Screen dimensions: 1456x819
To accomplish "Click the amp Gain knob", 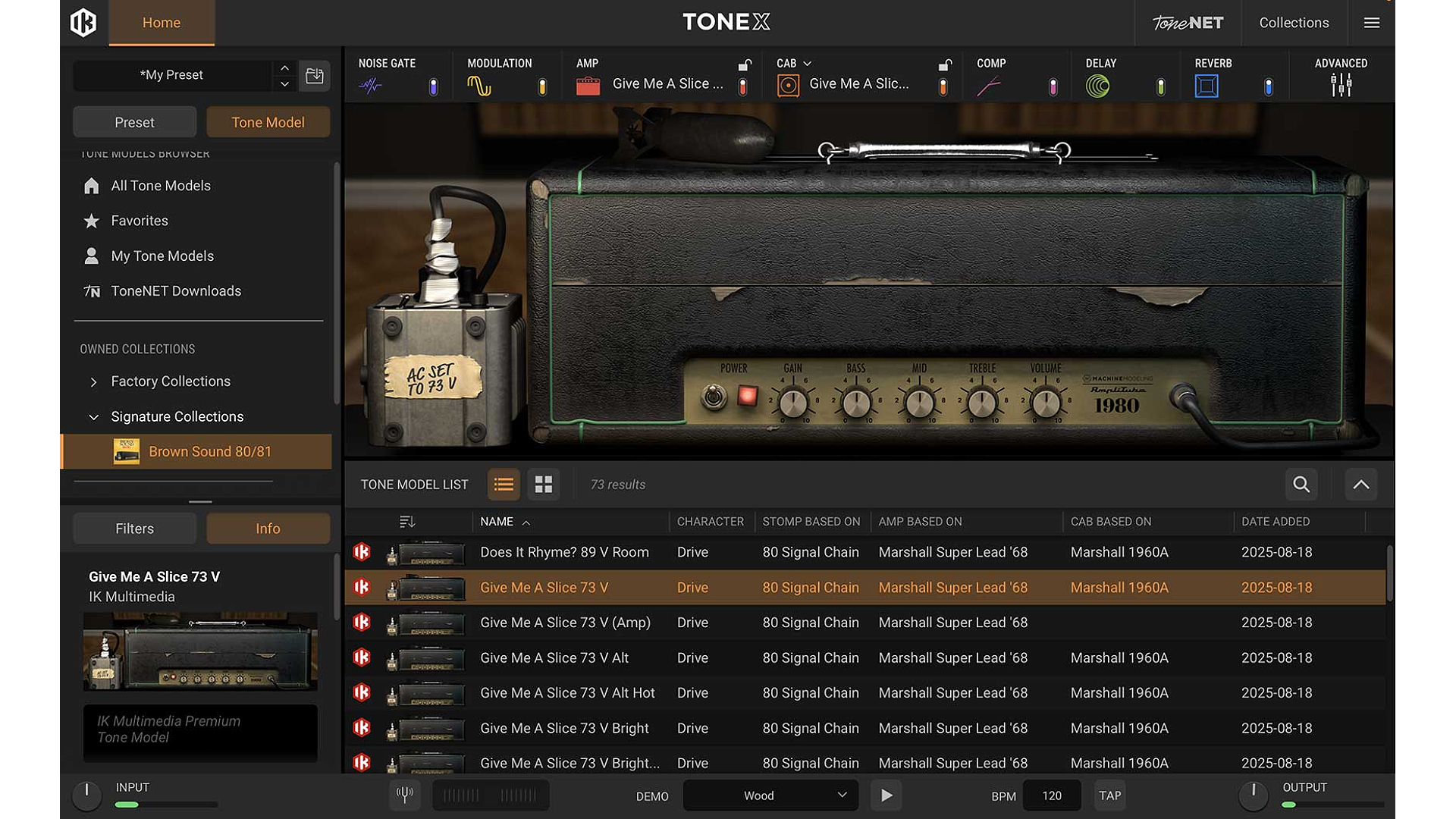I will pos(793,403).
